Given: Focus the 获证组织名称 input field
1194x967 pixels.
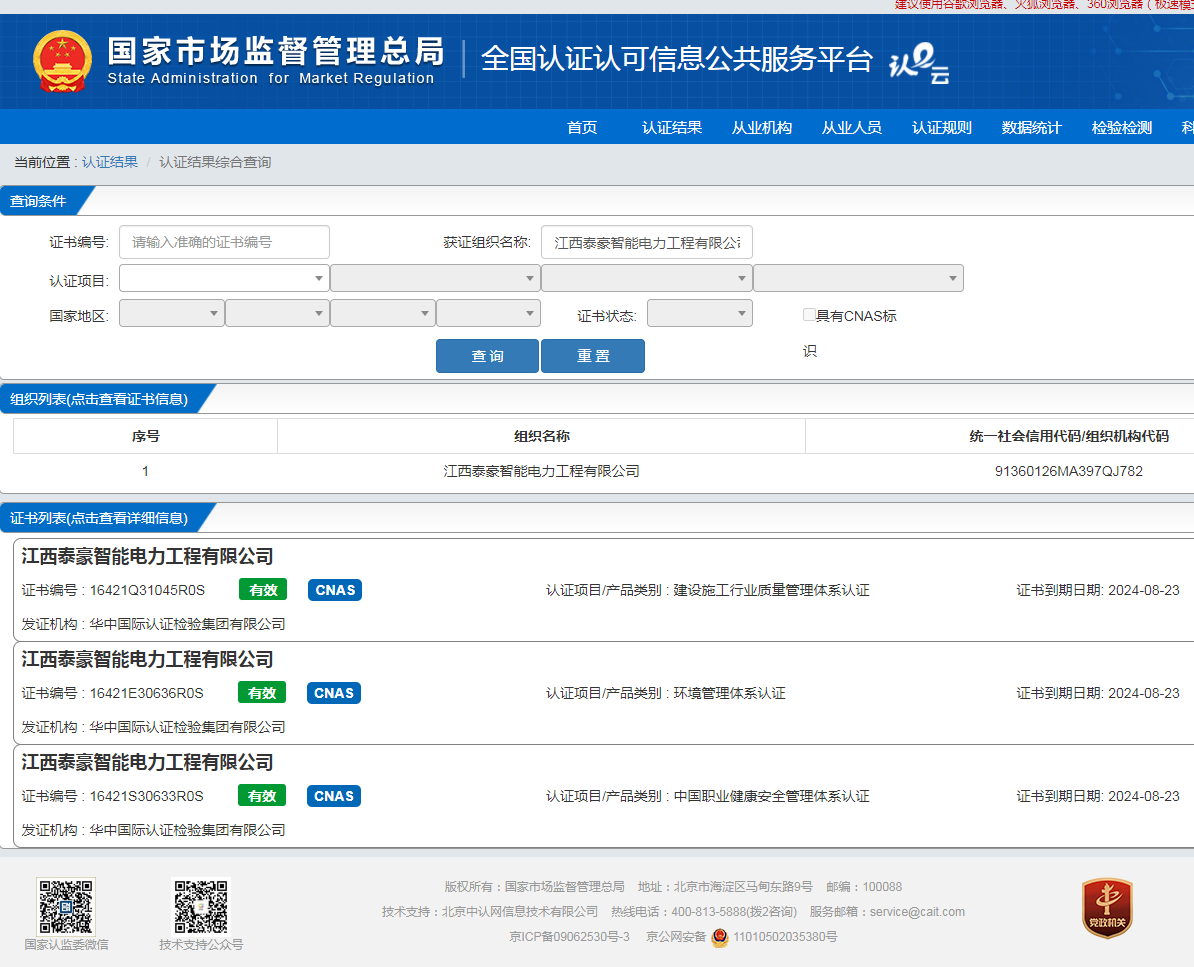Looking at the screenshot, I should point(646,243).
